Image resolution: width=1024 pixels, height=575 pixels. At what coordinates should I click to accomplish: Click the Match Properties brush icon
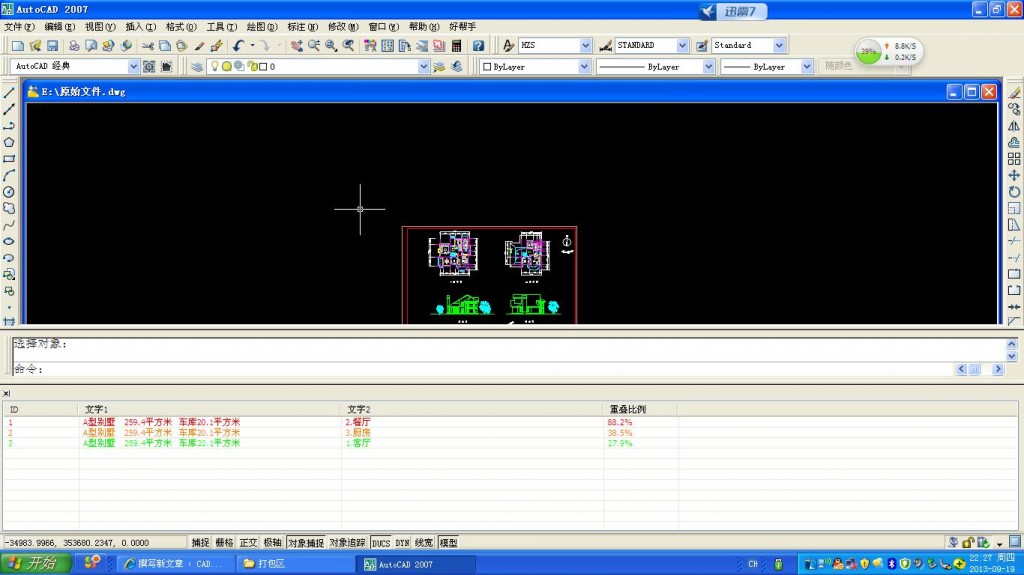(216, 46)
